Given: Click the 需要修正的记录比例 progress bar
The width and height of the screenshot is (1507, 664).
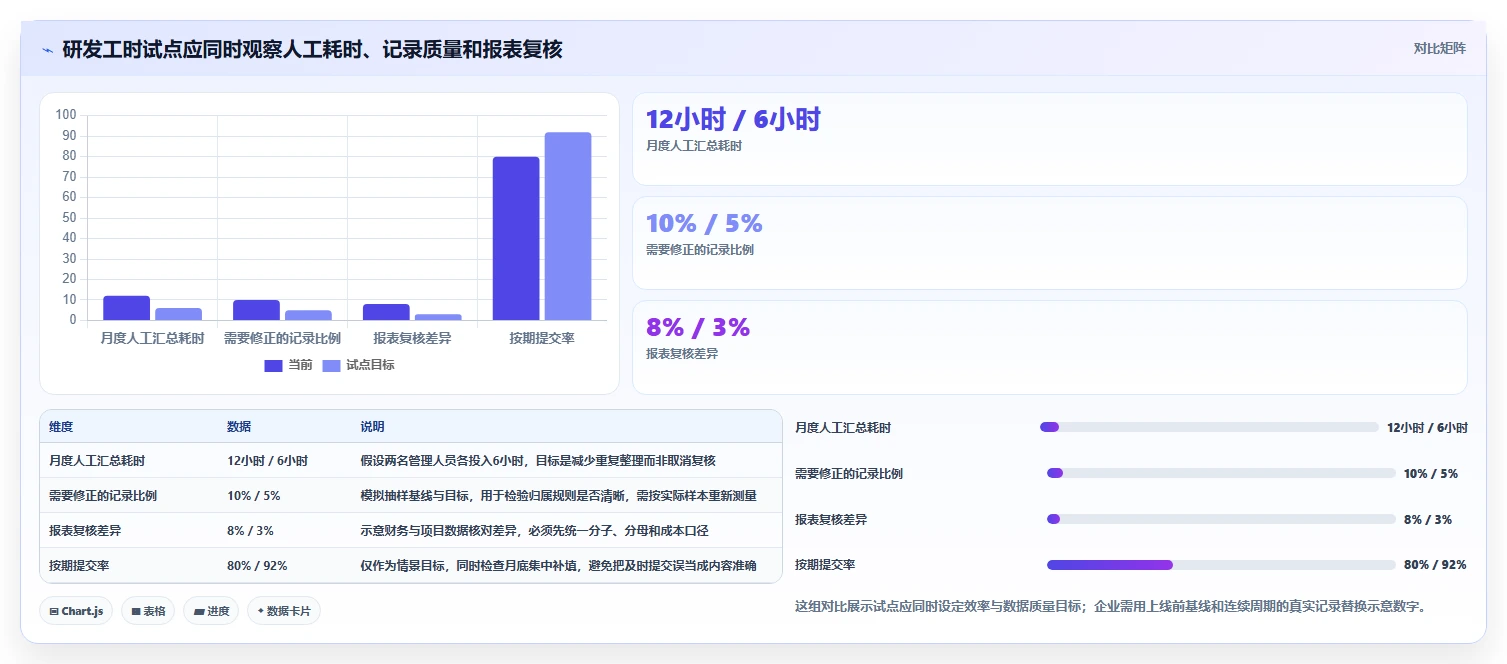Looking at the screenshot, I should point(1221,473).
